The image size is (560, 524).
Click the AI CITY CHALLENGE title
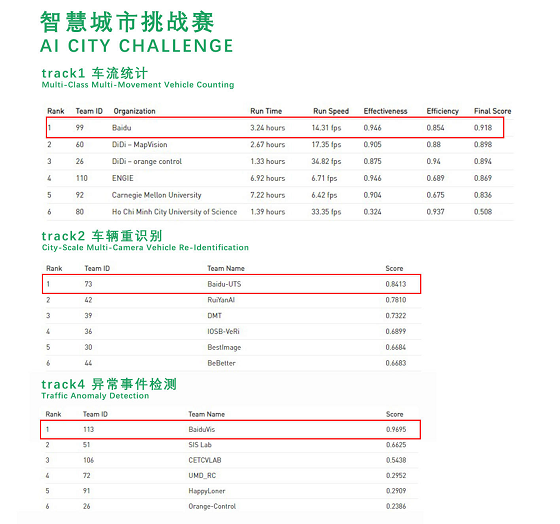pos(136,46)
